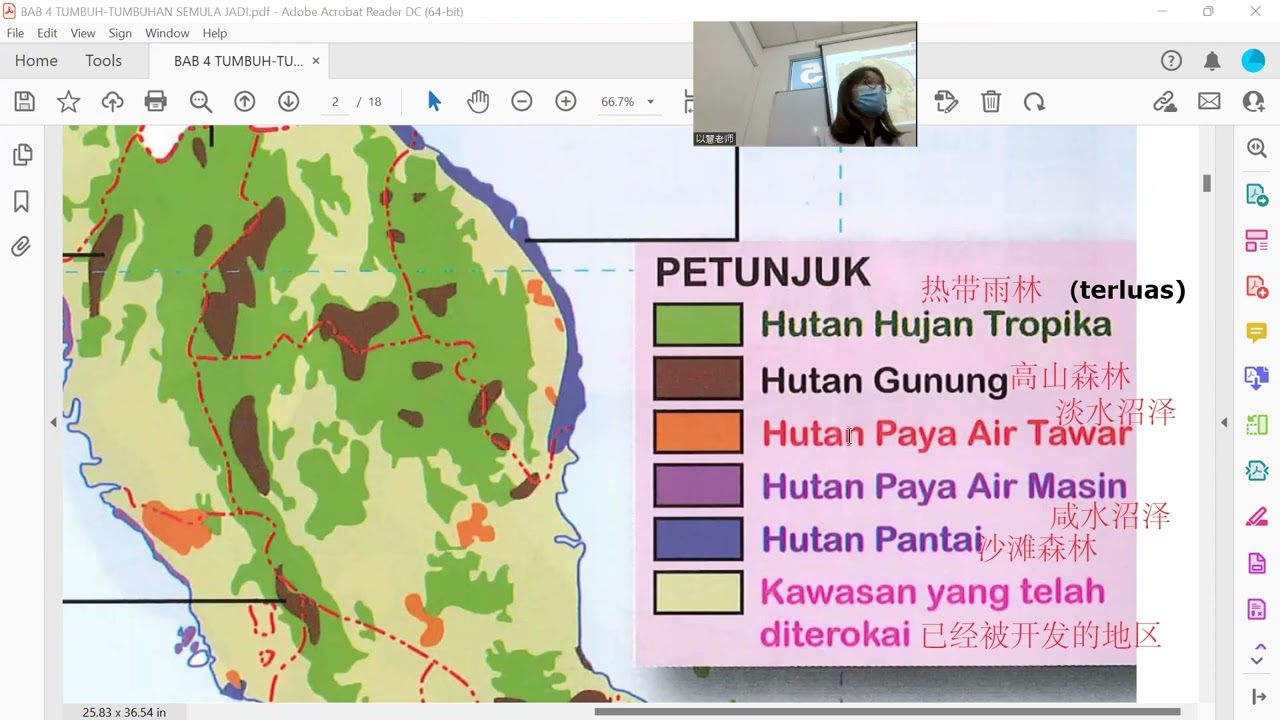
Task: Go to previous page arrow
Action: (244, 101)
